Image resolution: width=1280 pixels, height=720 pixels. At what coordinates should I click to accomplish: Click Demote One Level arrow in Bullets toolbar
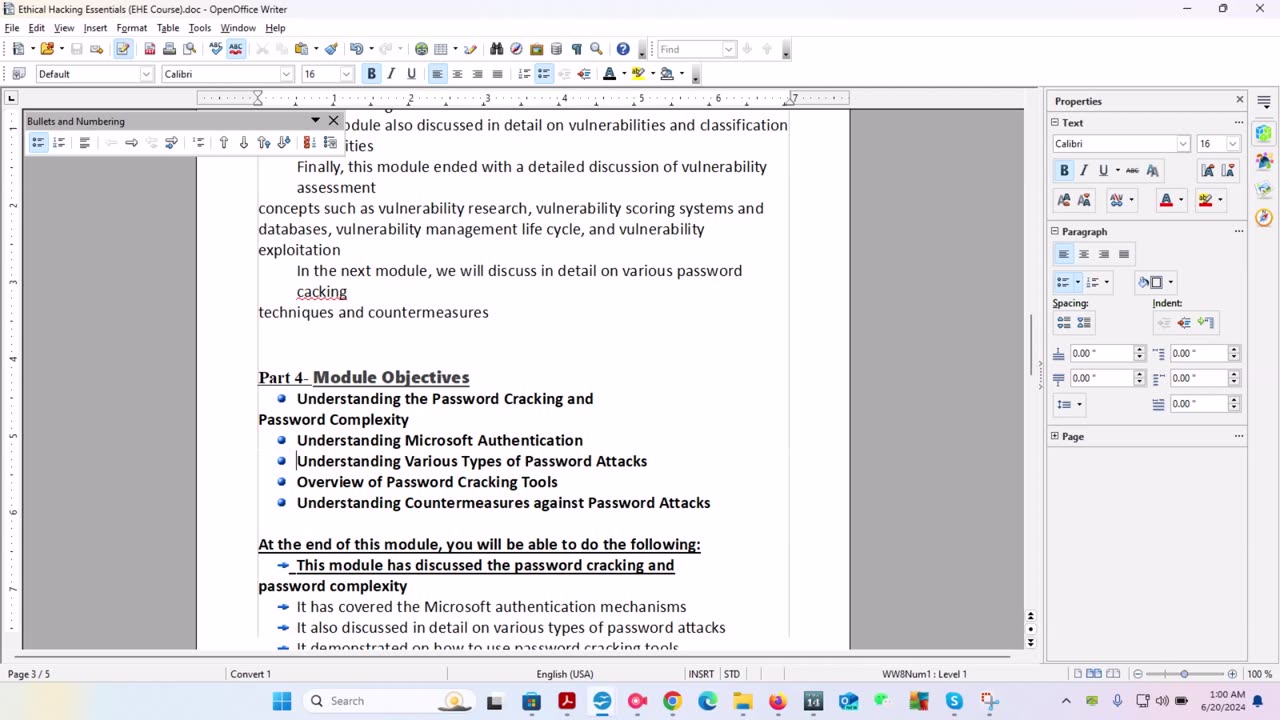pos(131,143)
